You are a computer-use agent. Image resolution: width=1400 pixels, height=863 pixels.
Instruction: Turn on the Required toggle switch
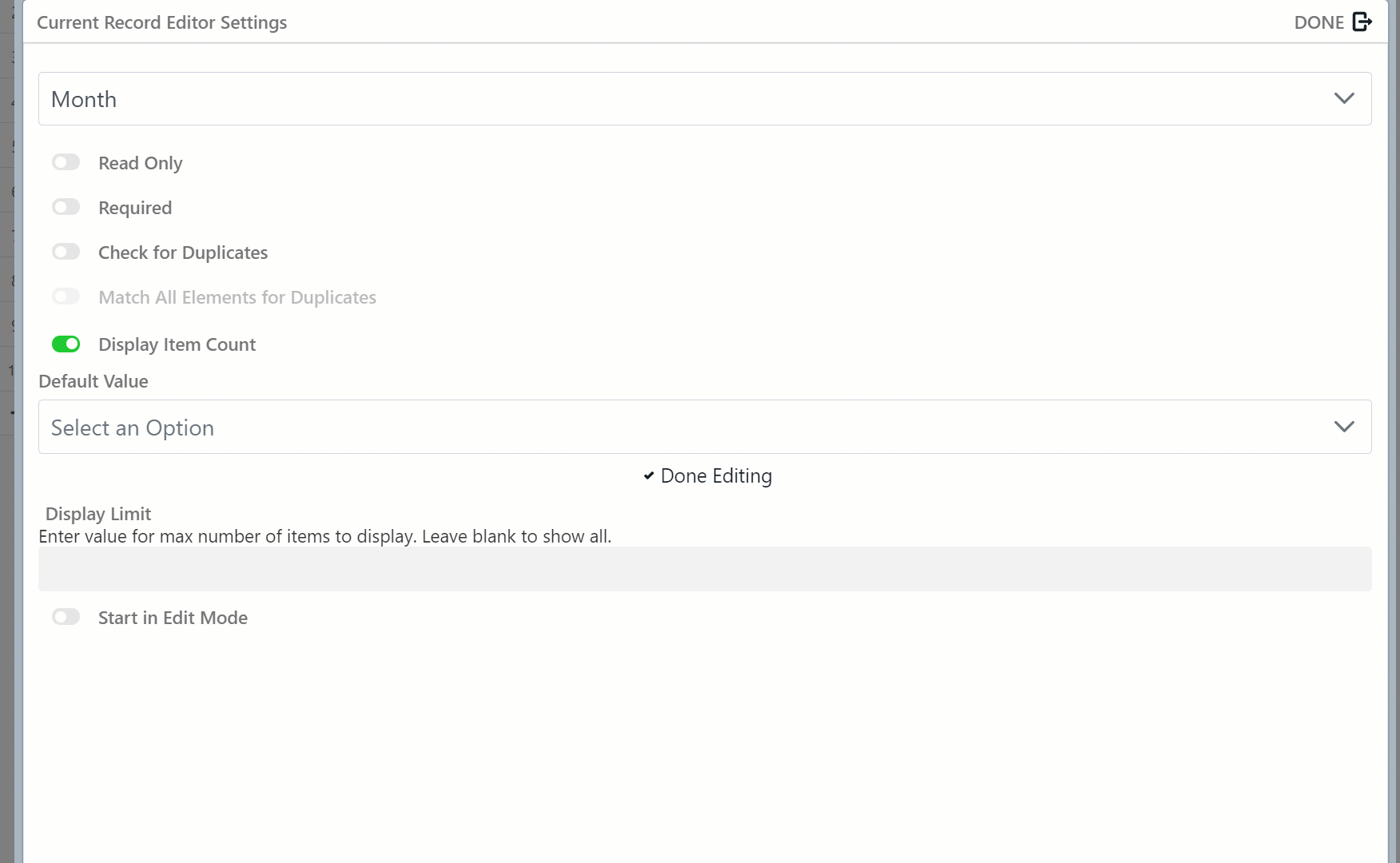66,207
